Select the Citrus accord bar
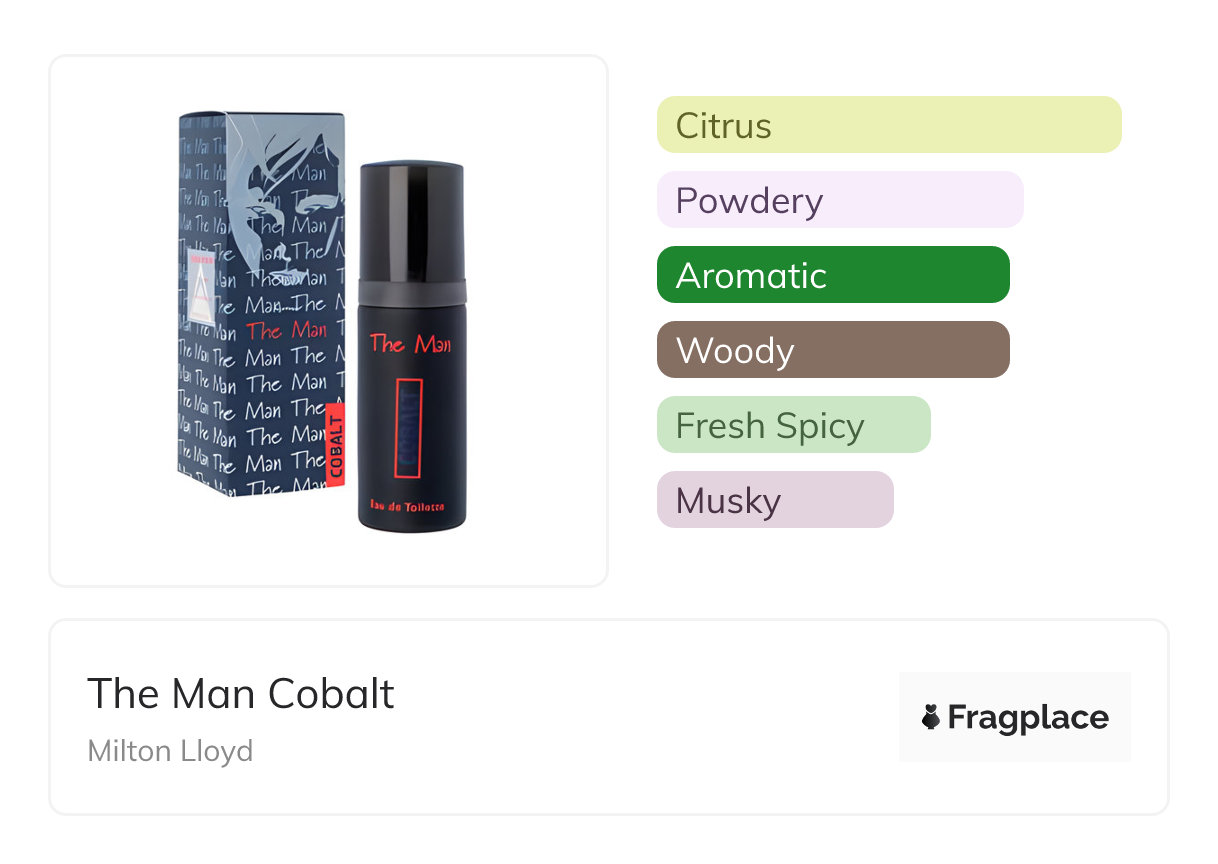1218x864 pixels. pyautogui.click(x=888, y=125)
